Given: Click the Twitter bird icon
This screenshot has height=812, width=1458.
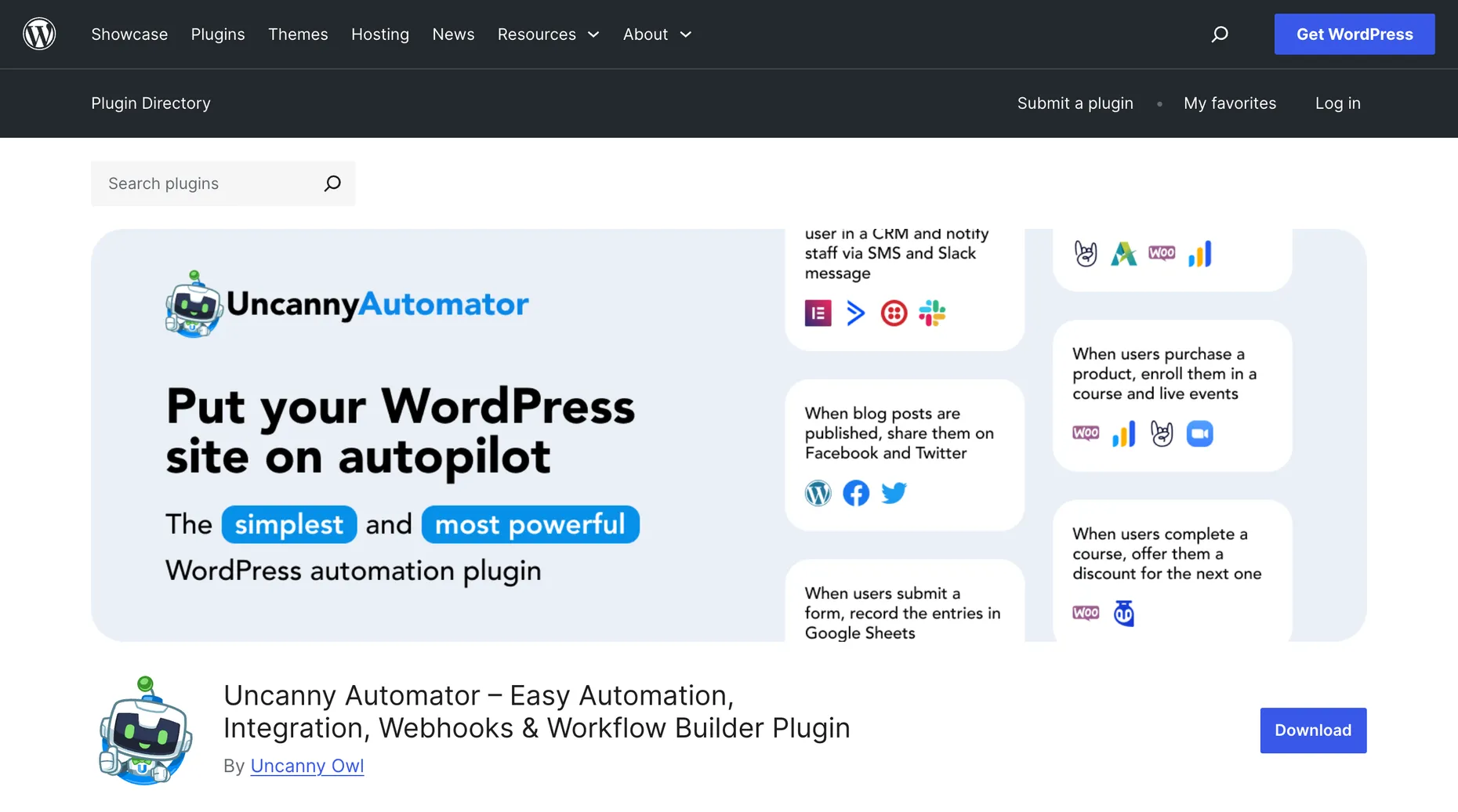Looking at the screenshot, I should tap(894, 493).
